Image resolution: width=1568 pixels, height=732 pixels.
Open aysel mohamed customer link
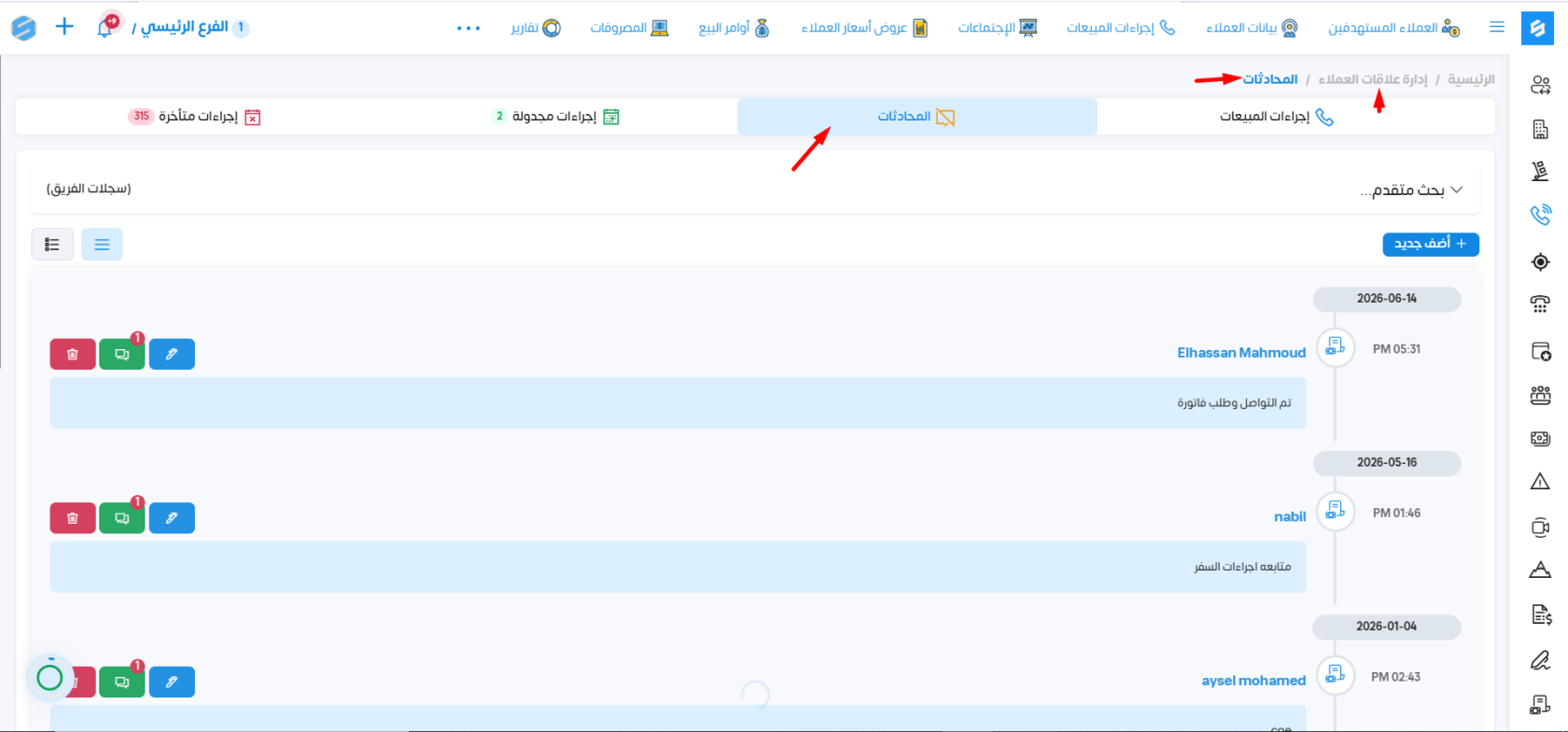1253,682
